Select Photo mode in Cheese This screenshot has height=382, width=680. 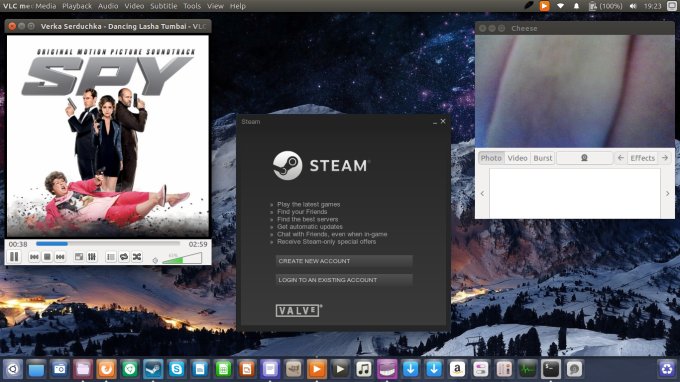tap(491, 158)
